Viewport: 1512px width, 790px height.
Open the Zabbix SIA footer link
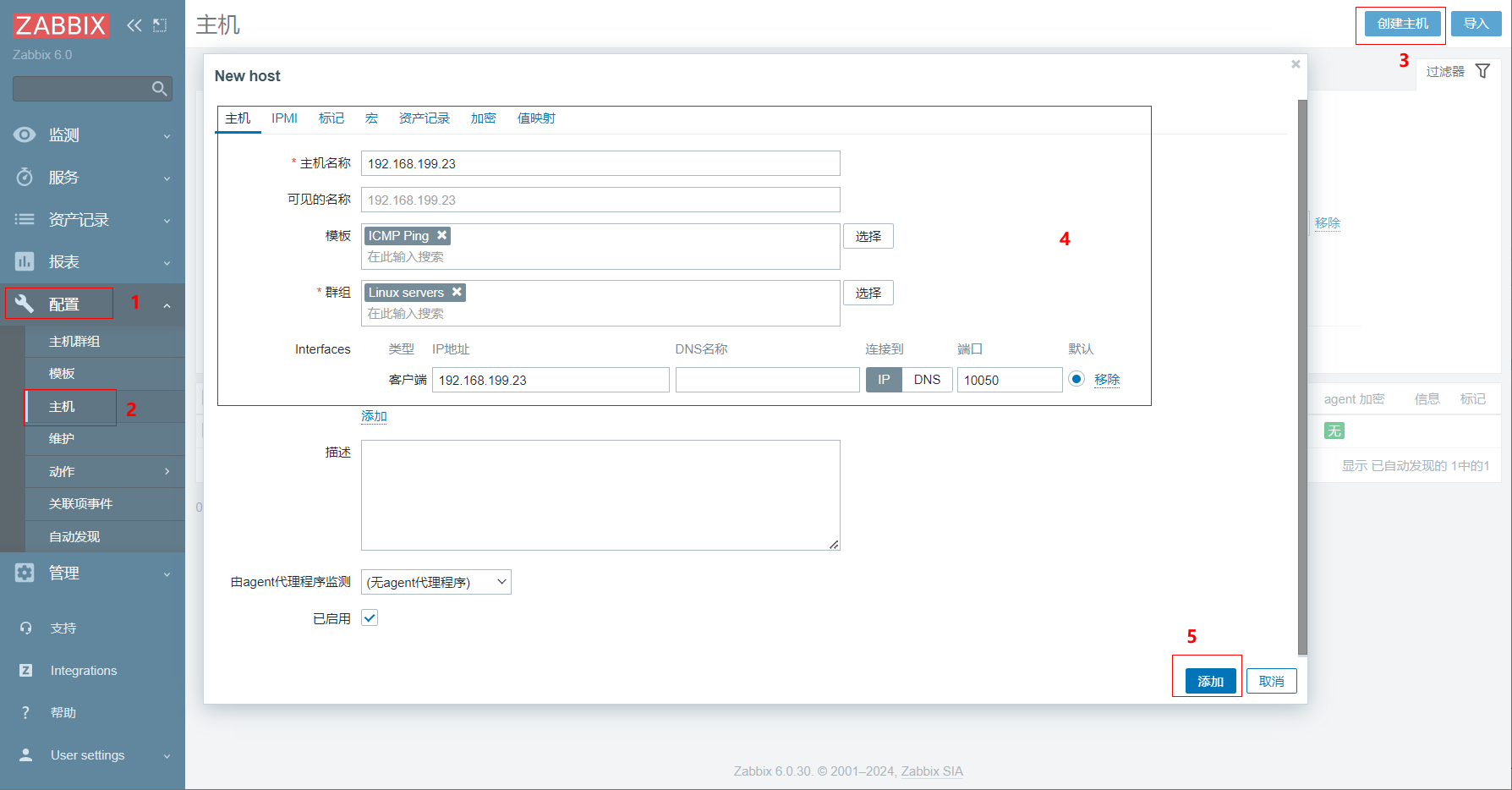click(x=932, y=771)
